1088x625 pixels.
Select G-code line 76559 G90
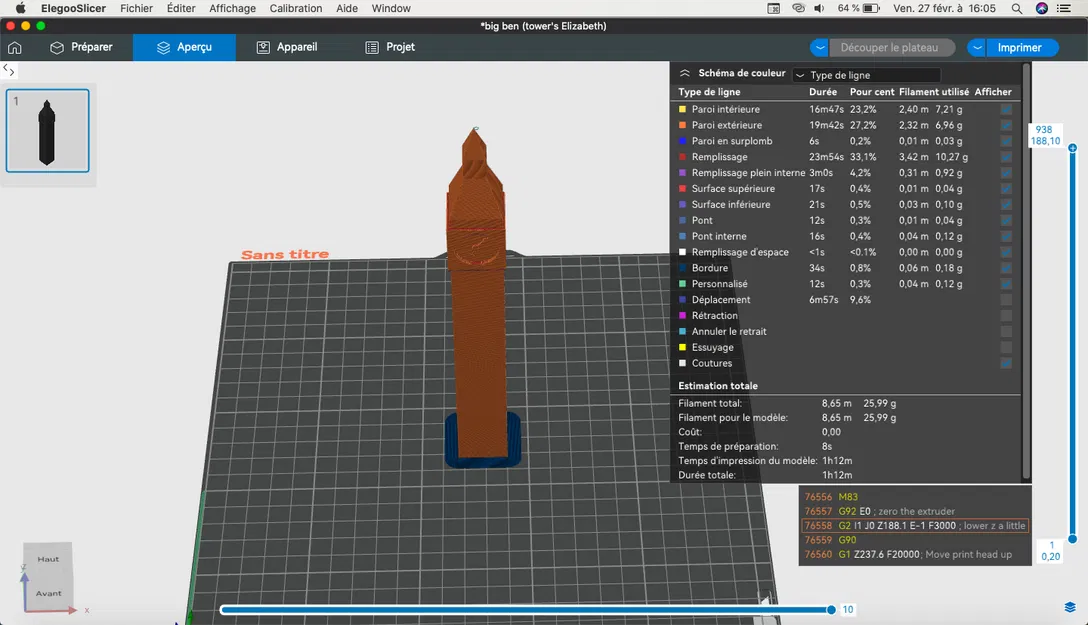[915, 540]
